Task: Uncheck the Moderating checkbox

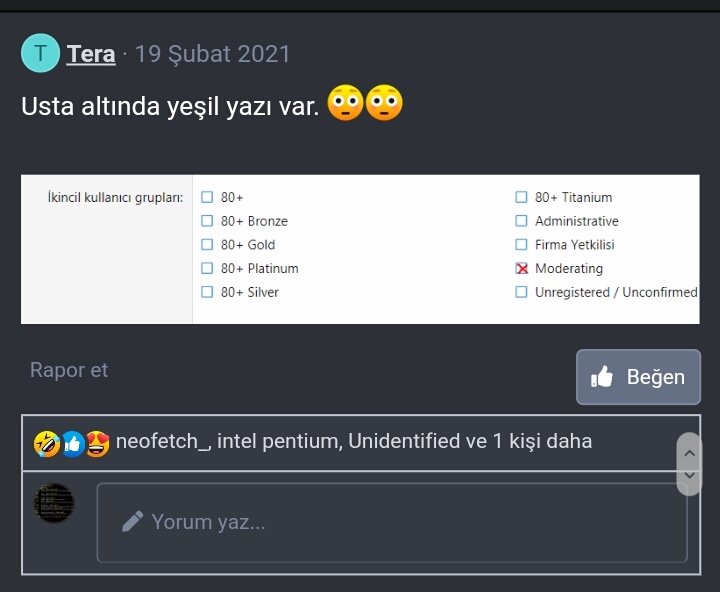Action: [521, 268]
